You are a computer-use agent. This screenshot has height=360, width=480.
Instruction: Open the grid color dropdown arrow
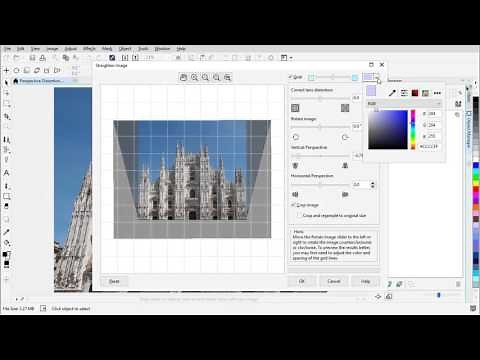[x=377, y=77]
